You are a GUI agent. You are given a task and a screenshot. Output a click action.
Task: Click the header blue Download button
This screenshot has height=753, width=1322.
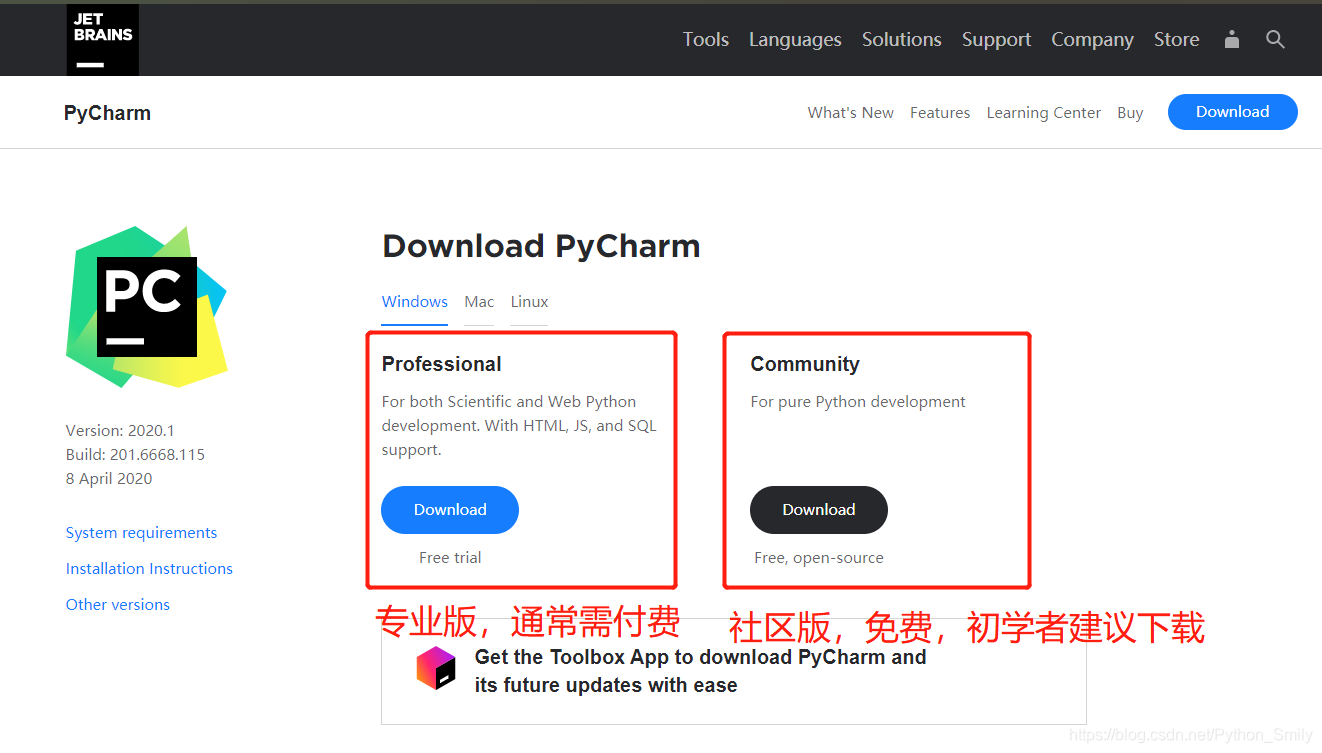click(x=1233, y=112)
